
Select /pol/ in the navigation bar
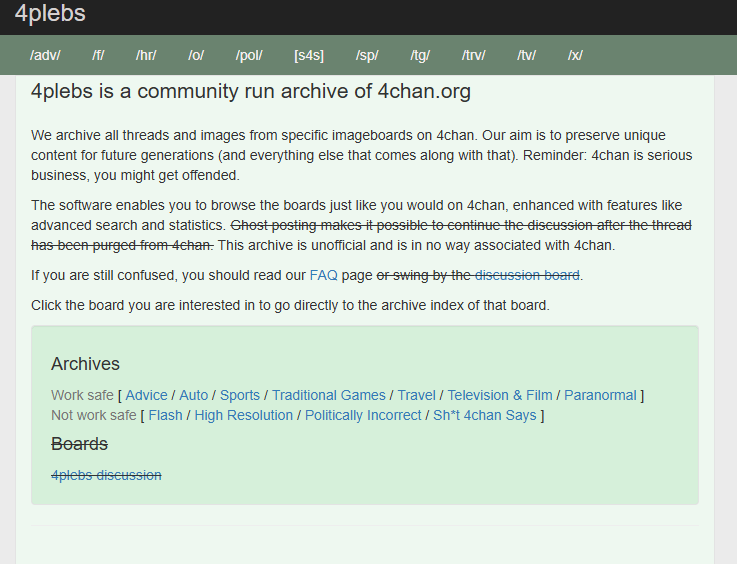pos(249,55)
